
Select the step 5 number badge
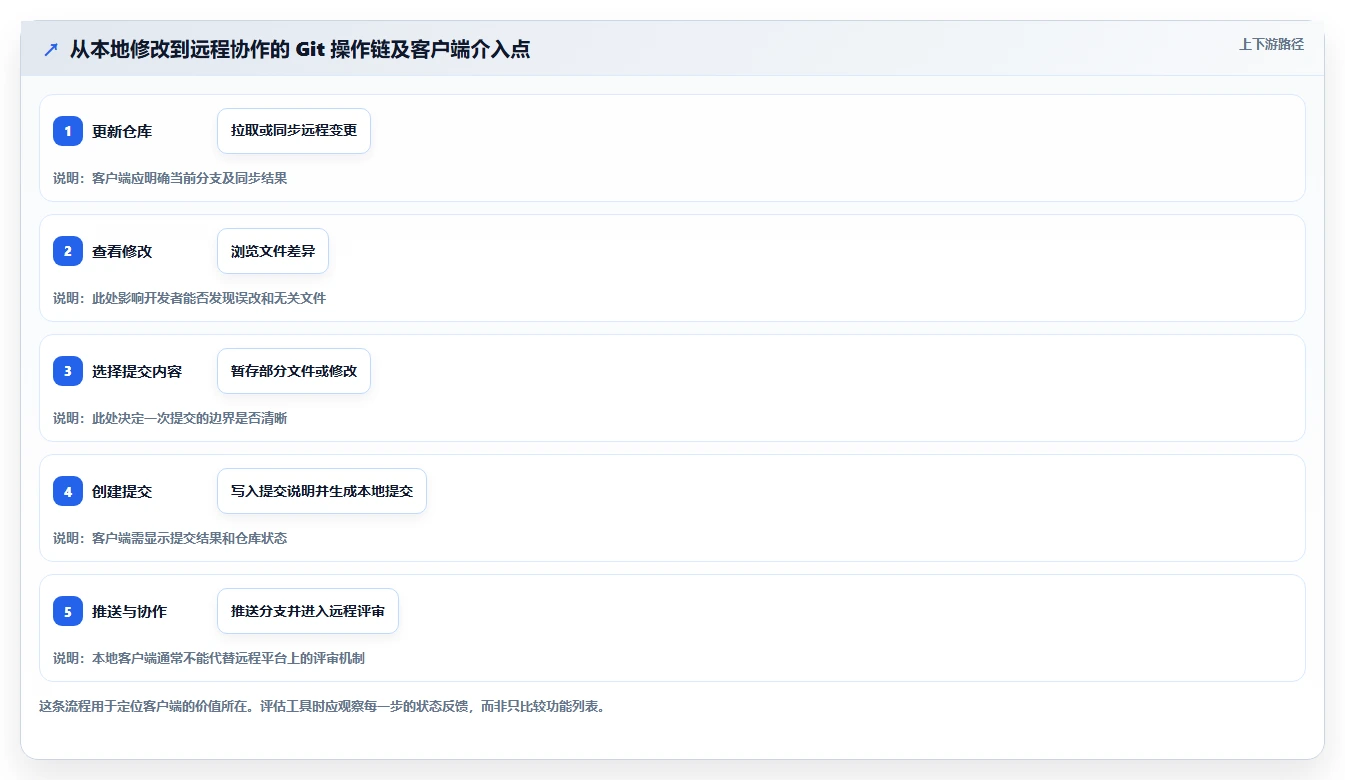68,611
